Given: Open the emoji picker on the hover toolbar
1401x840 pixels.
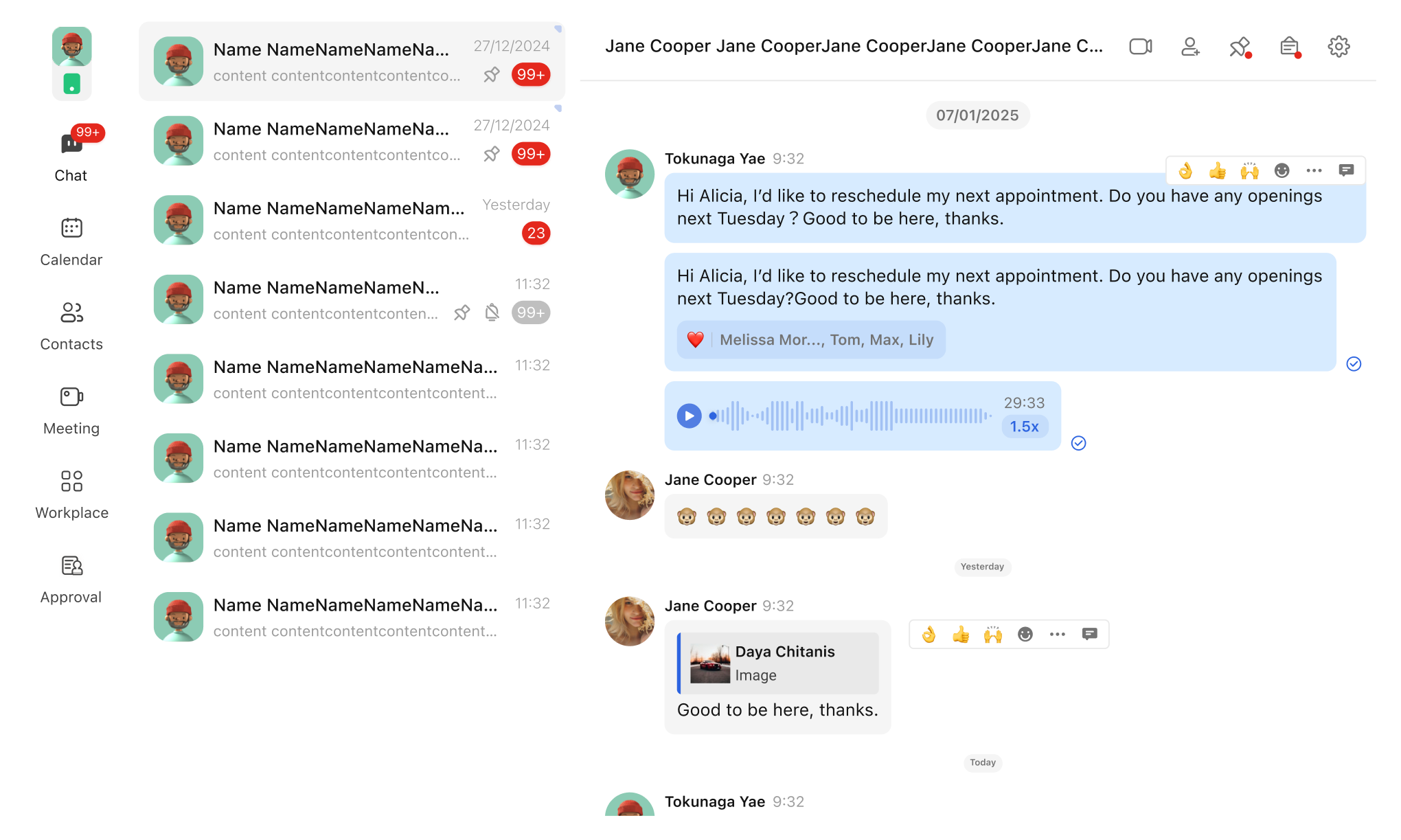Looking at the screenshot, I should pos(1282,170).
